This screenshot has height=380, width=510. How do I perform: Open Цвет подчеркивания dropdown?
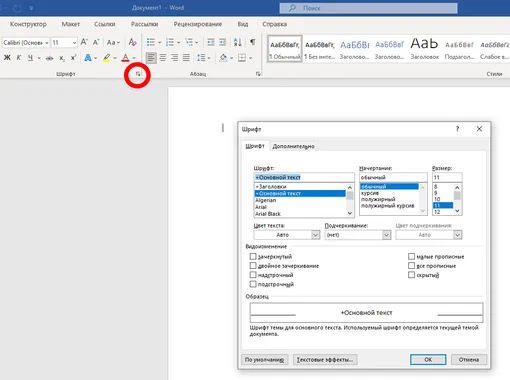coord(457,235)
